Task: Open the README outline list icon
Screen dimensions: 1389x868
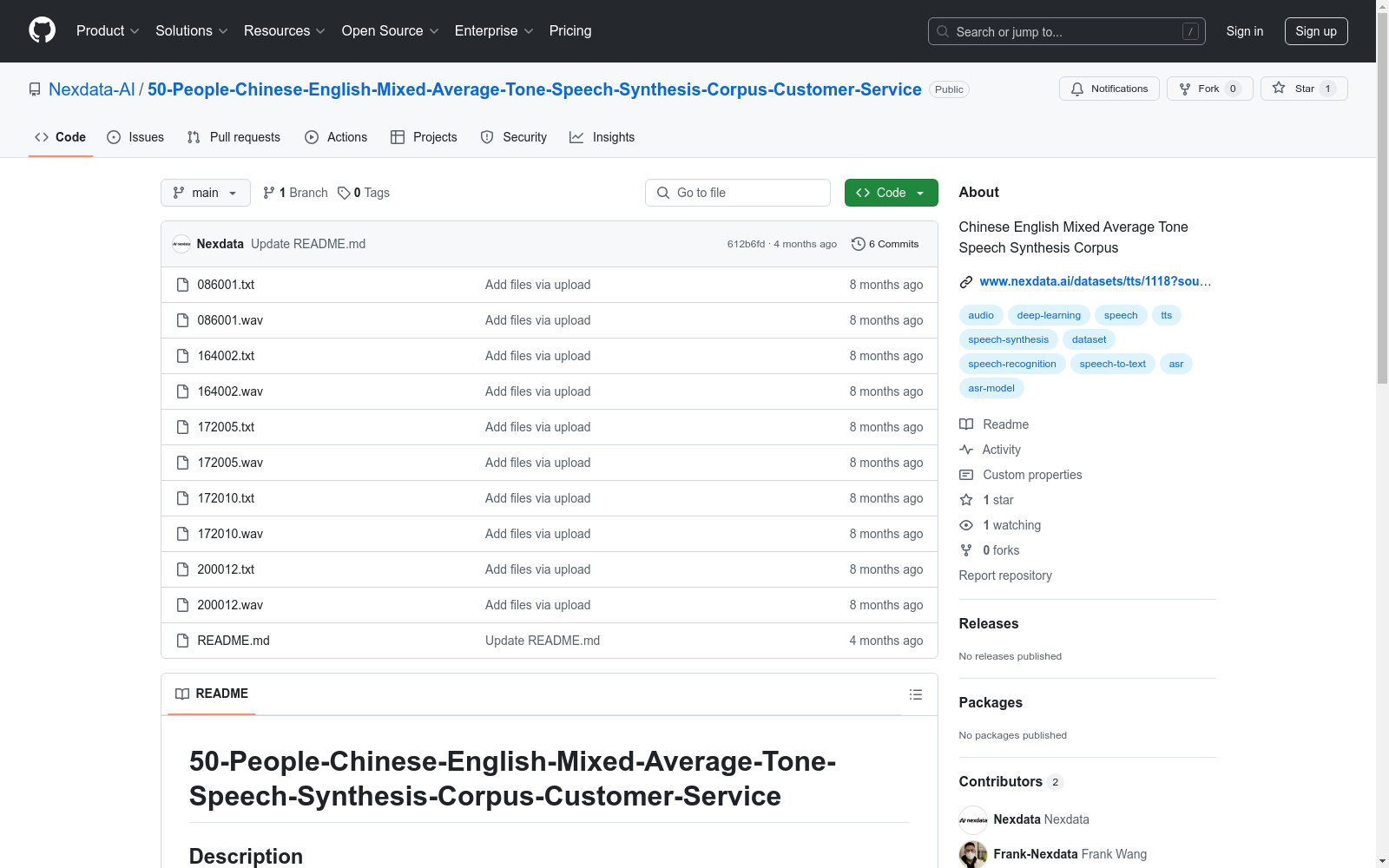Action: point(915,694)
